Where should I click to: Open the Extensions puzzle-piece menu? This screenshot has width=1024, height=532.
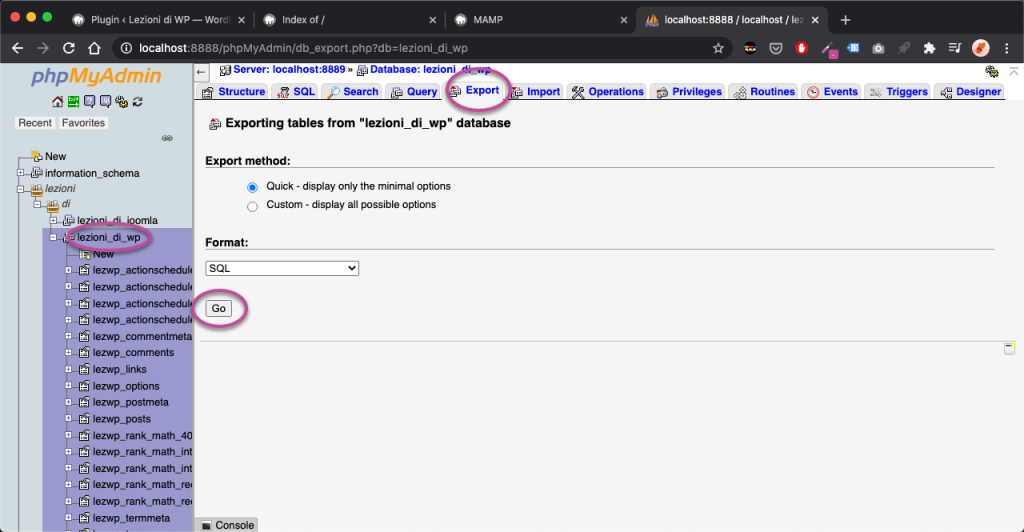click(929, 48)
